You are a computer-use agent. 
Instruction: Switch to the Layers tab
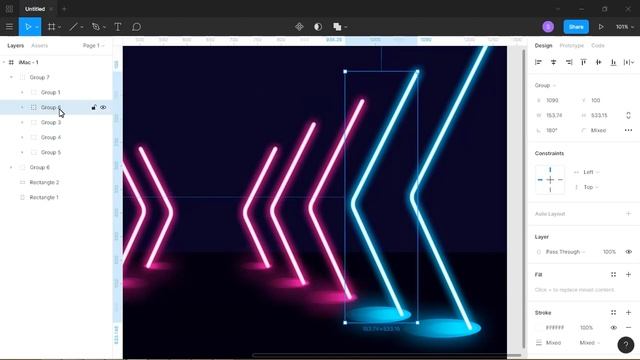[16, 46]
